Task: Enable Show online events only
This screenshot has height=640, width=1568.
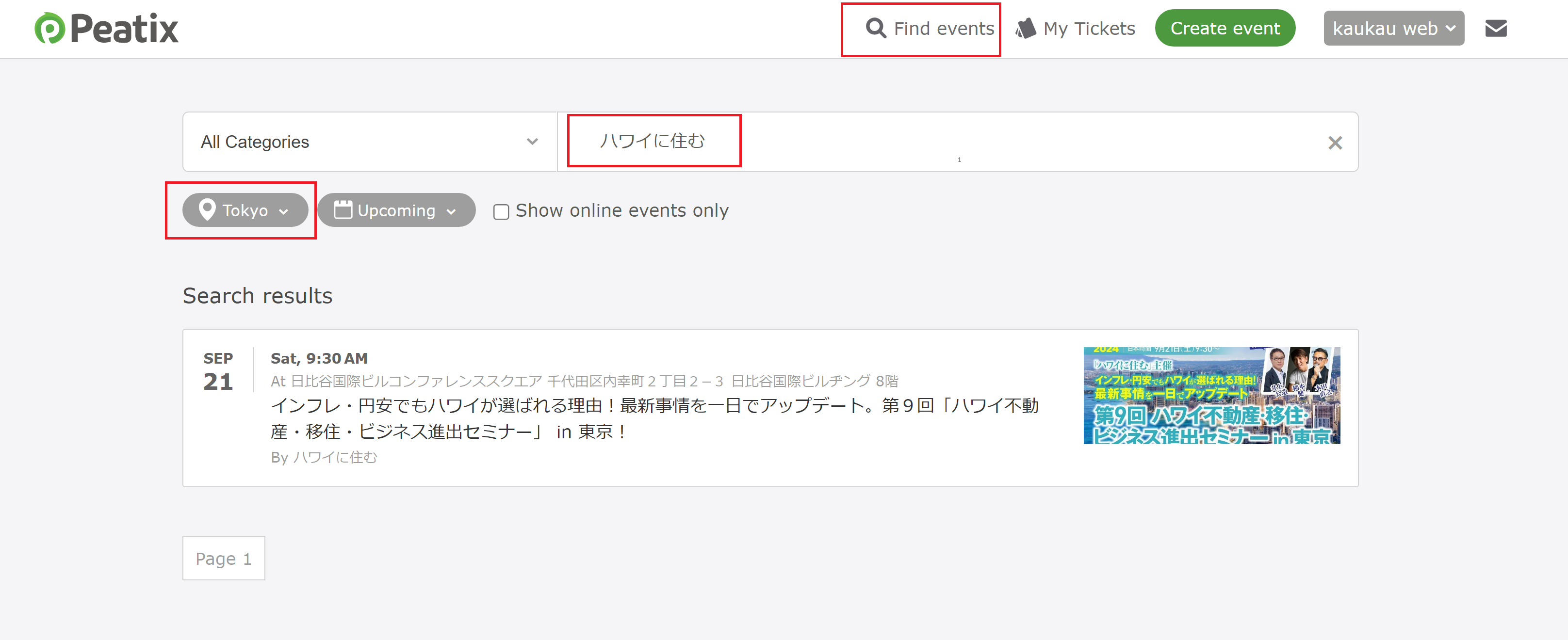Action: pos(501,212)
